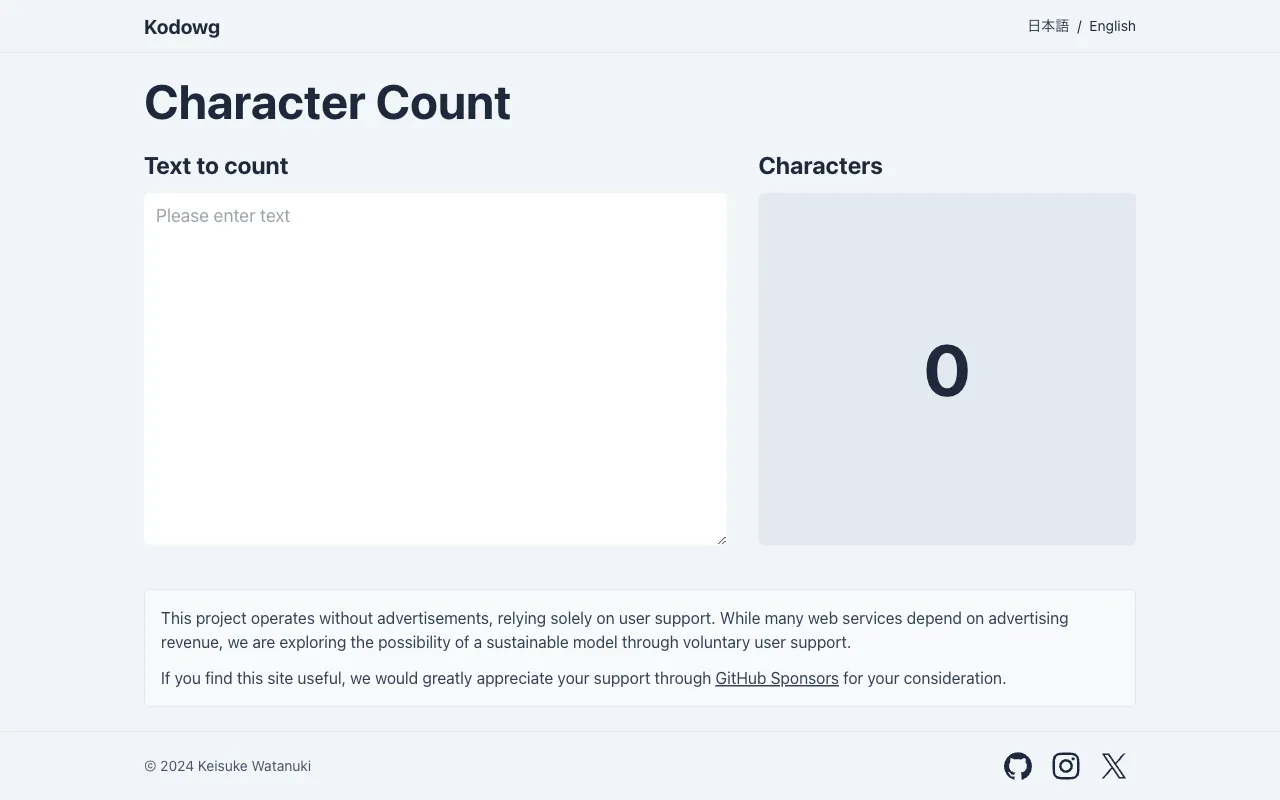Click the "Please enter text" placeholder

tap(223, 216)
